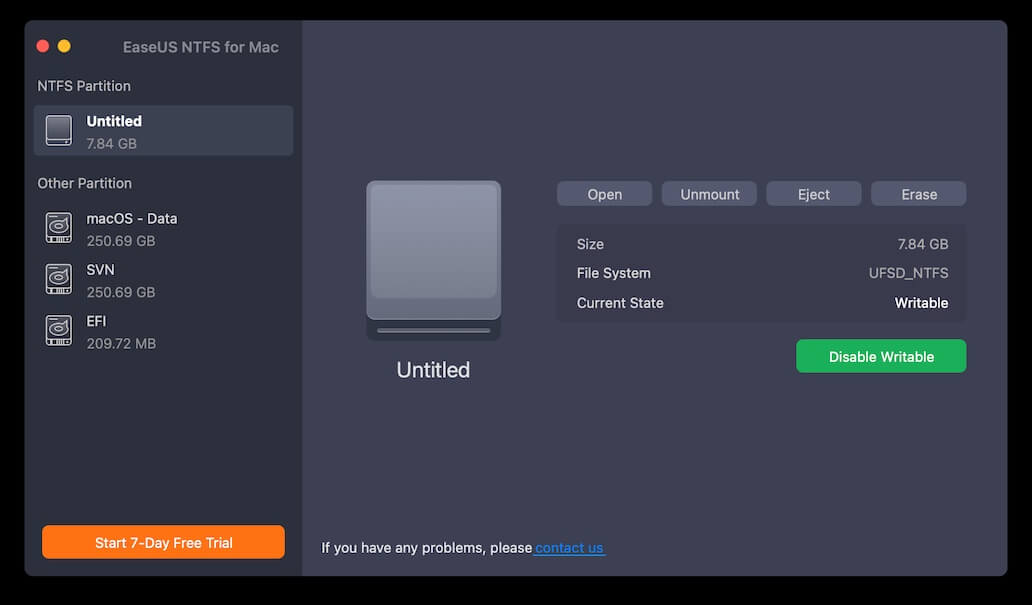Click the Other Partition section header
The height and width of the screenshot is (605, 1032).
point(84,184)
